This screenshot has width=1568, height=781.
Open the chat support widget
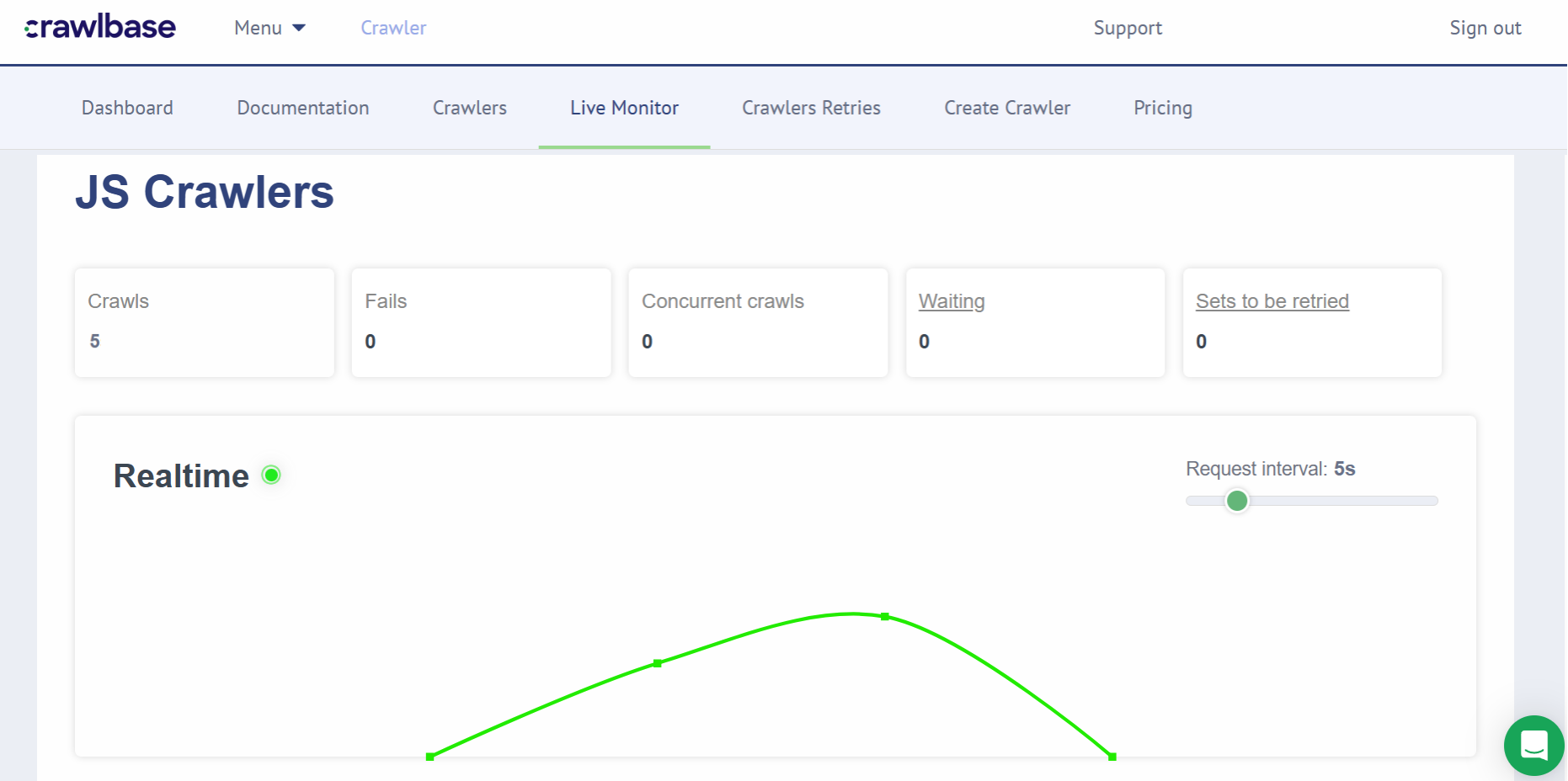[x=1533, y=745]
